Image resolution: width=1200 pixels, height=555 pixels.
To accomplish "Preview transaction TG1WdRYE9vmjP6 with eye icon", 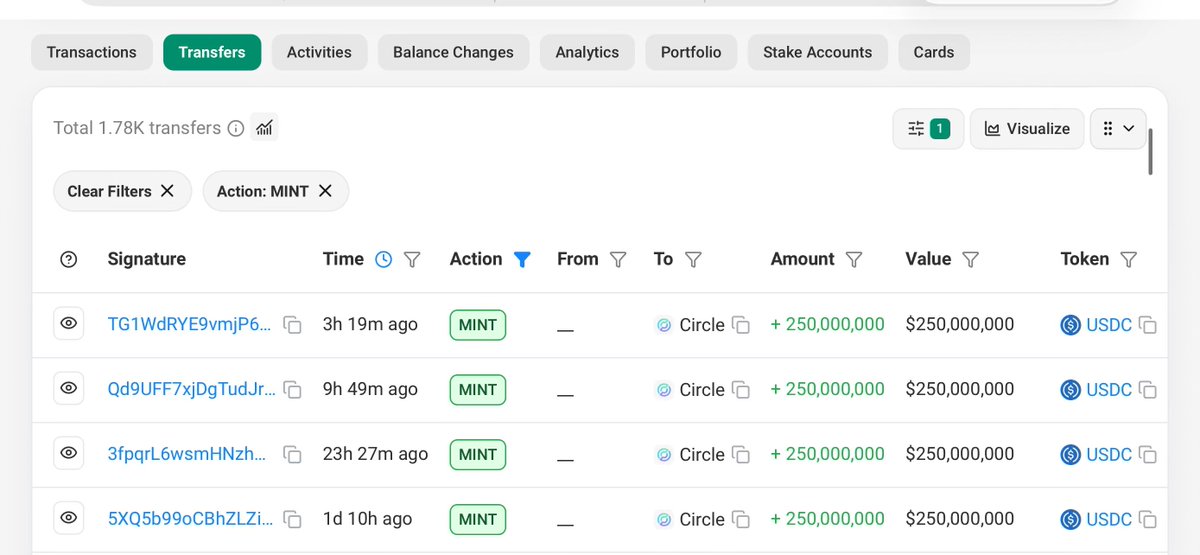I will point(69,324).
